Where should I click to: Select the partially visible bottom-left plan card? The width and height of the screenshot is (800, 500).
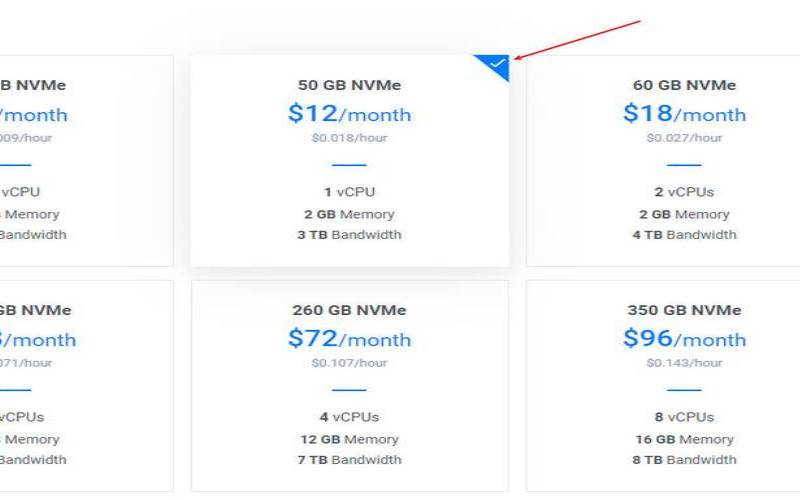coord(86,386)
